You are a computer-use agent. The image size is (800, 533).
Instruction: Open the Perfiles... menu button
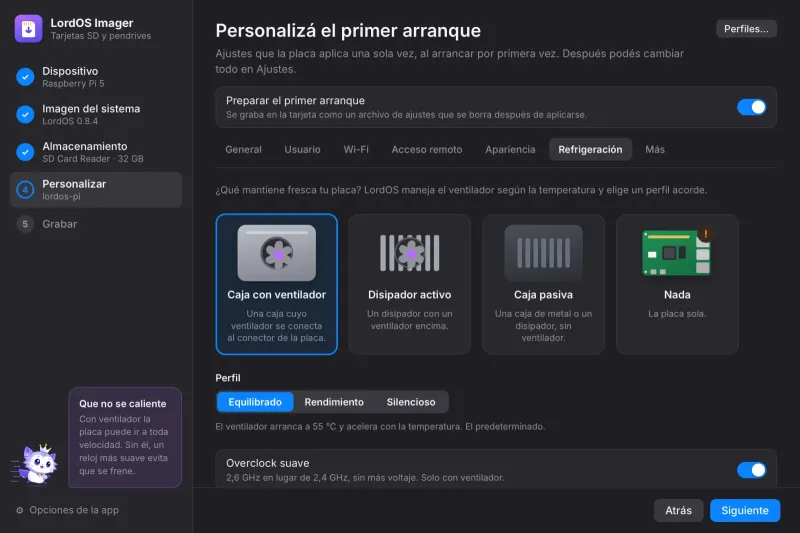746,29
